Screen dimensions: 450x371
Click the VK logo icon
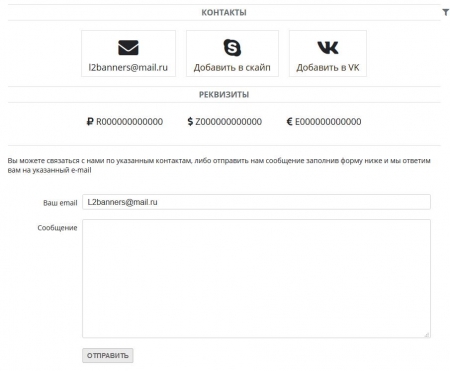(328, 48)
